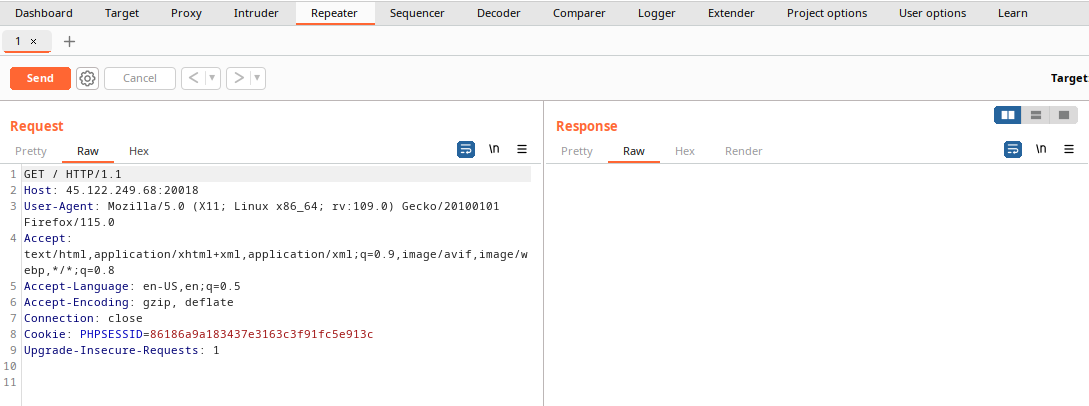This screenshot has height=406, width=1089.
Task: Click empty line 11 in request editor
Action: pos(277,382)
